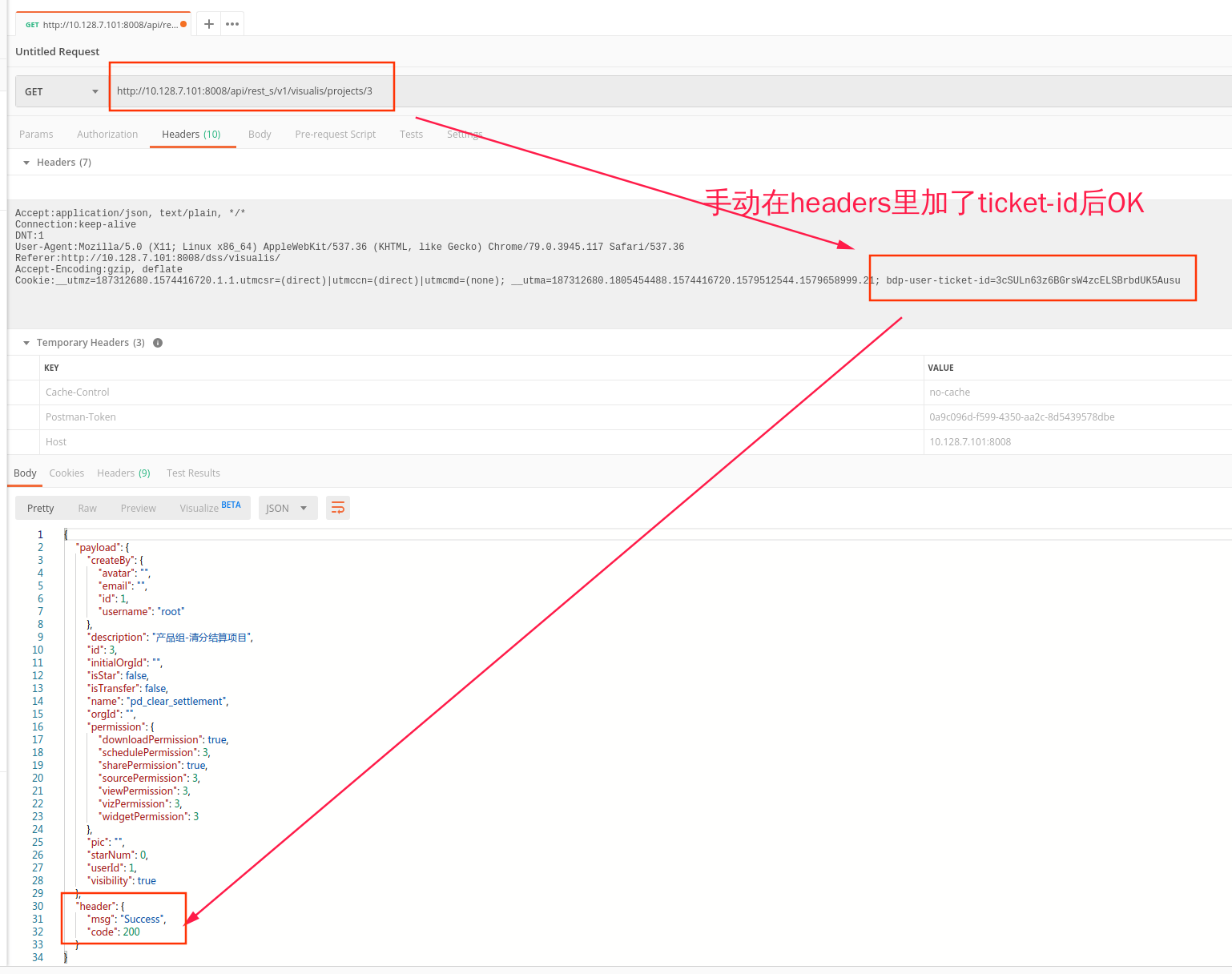This screenshot has width=1232, height=974.
Task: Switch to Visualize BETA view
Action: 210,508
